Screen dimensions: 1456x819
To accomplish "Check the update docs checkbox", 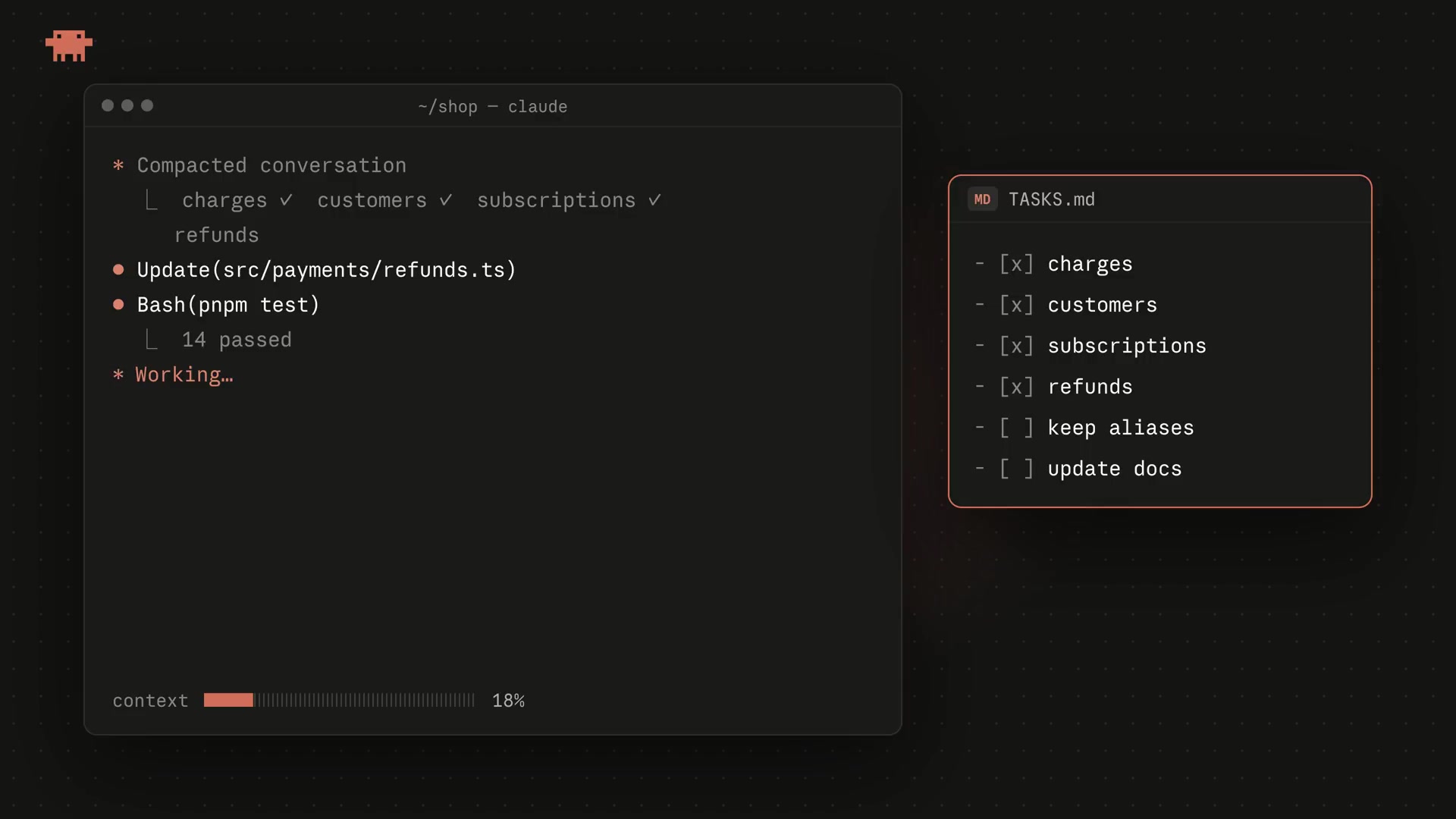I will 1016,469.
